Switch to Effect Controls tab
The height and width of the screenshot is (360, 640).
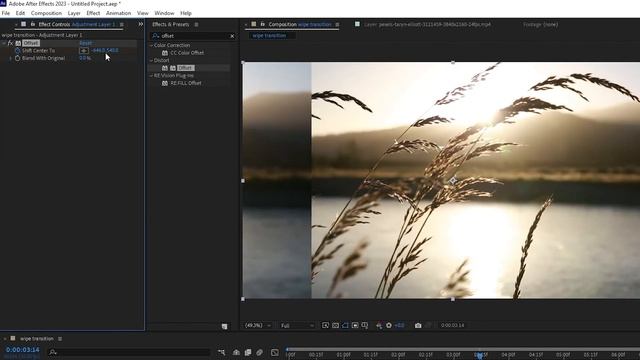[x=76, y=24]
